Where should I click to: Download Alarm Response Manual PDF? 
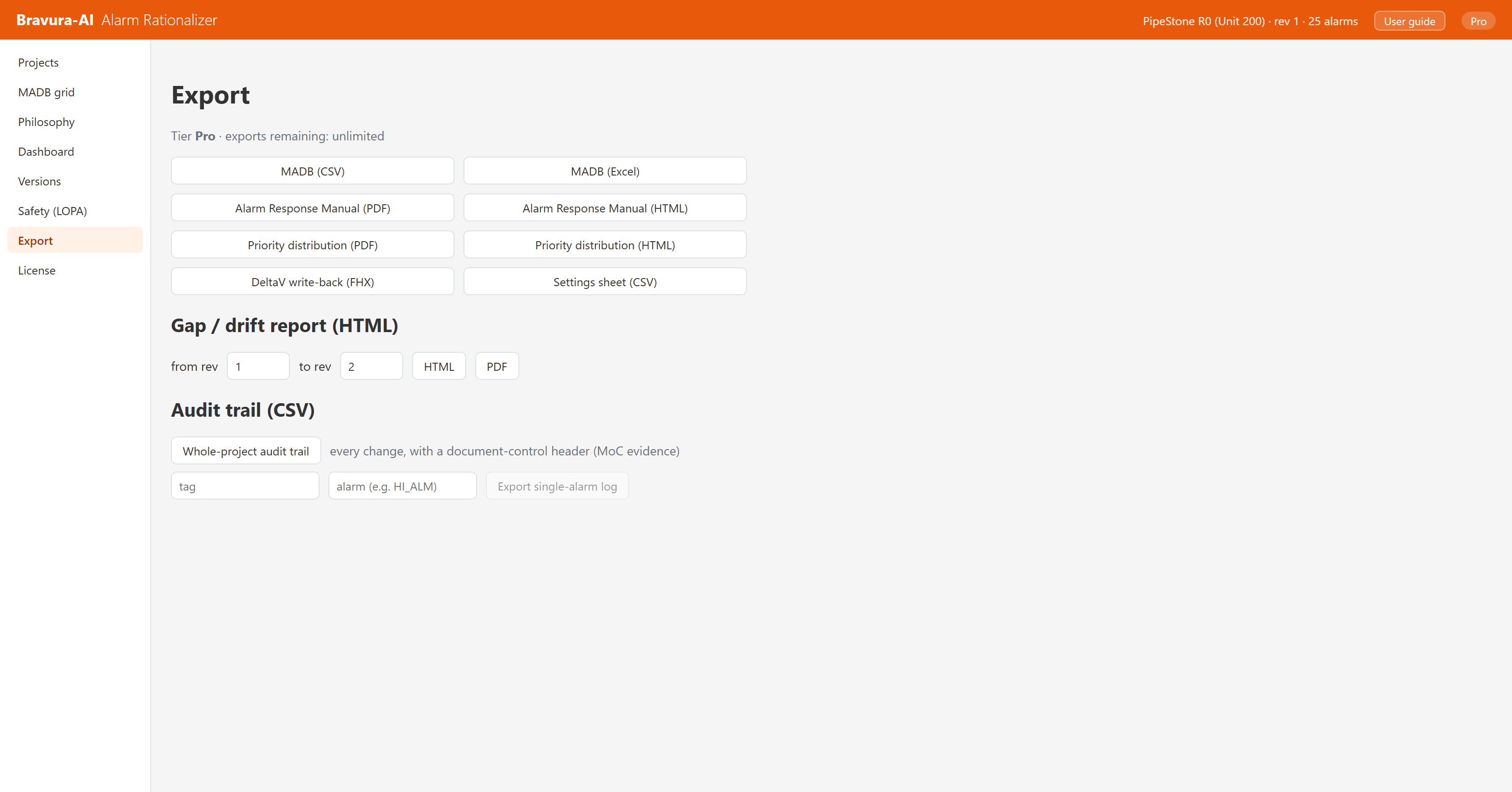coord(312,208)
